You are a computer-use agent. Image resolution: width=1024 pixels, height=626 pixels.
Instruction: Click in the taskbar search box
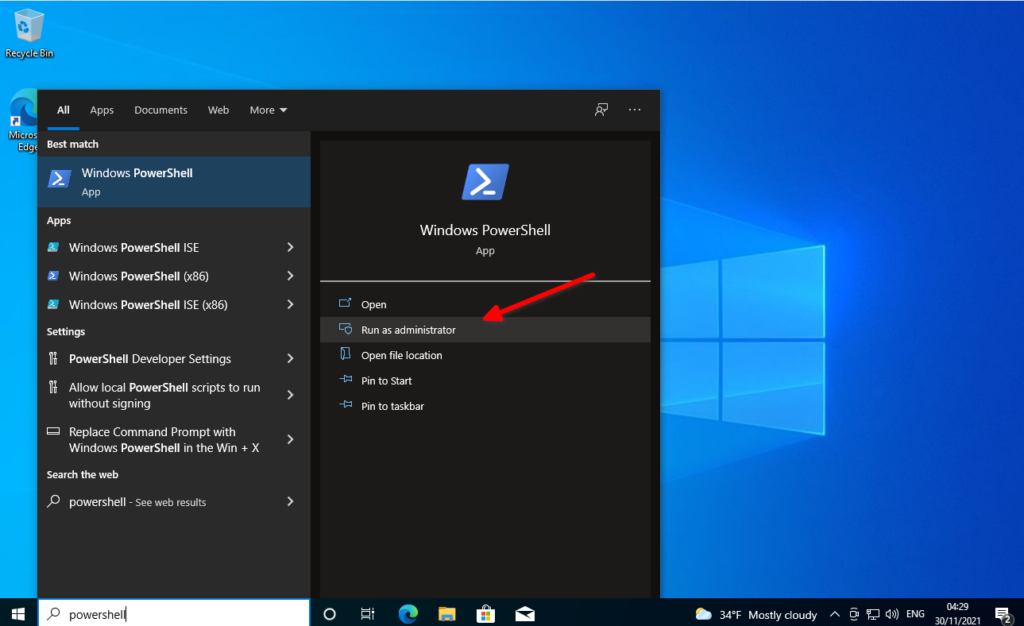[x=174, y=614]
